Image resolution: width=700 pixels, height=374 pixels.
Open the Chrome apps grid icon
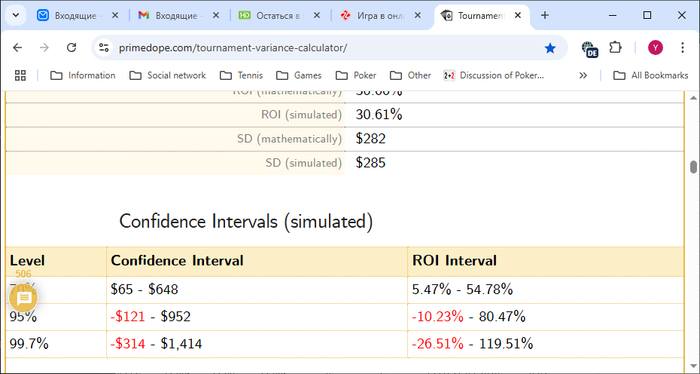tap(20, 75)
